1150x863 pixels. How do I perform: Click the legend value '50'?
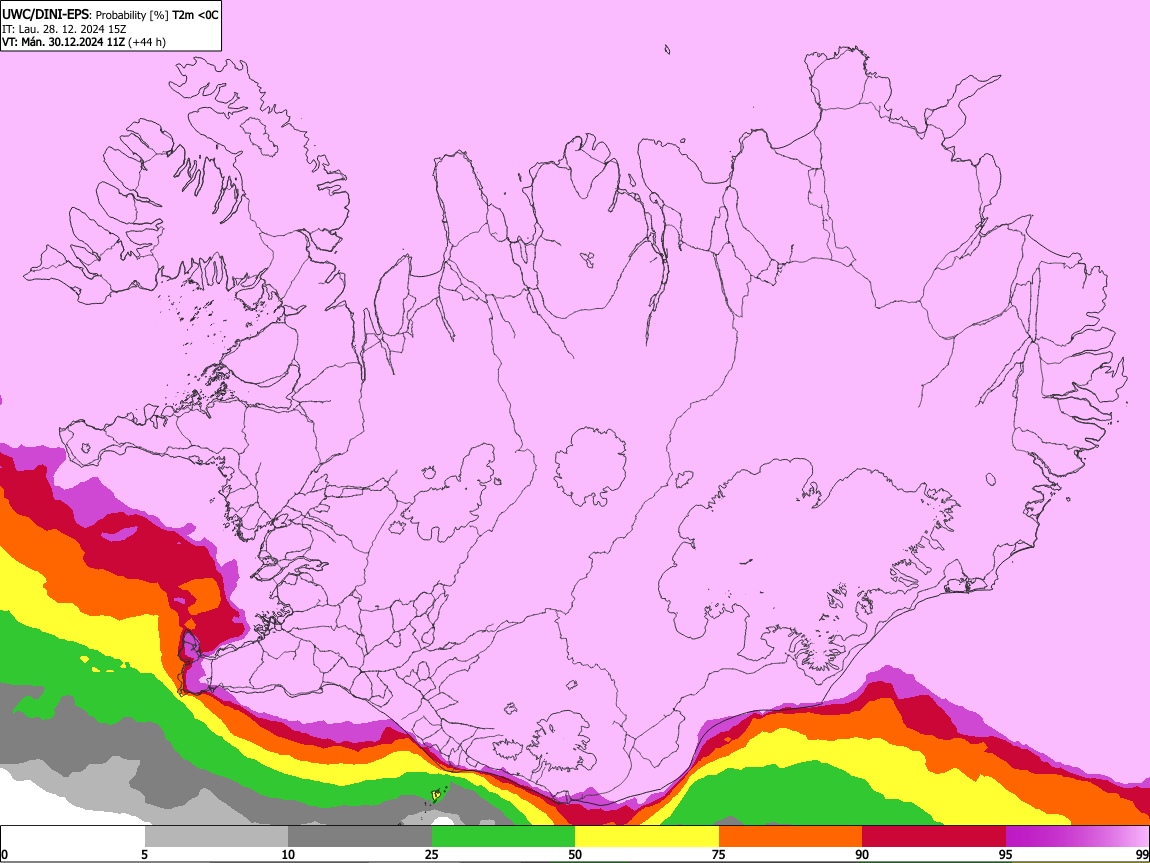click(x=575, y=854)
